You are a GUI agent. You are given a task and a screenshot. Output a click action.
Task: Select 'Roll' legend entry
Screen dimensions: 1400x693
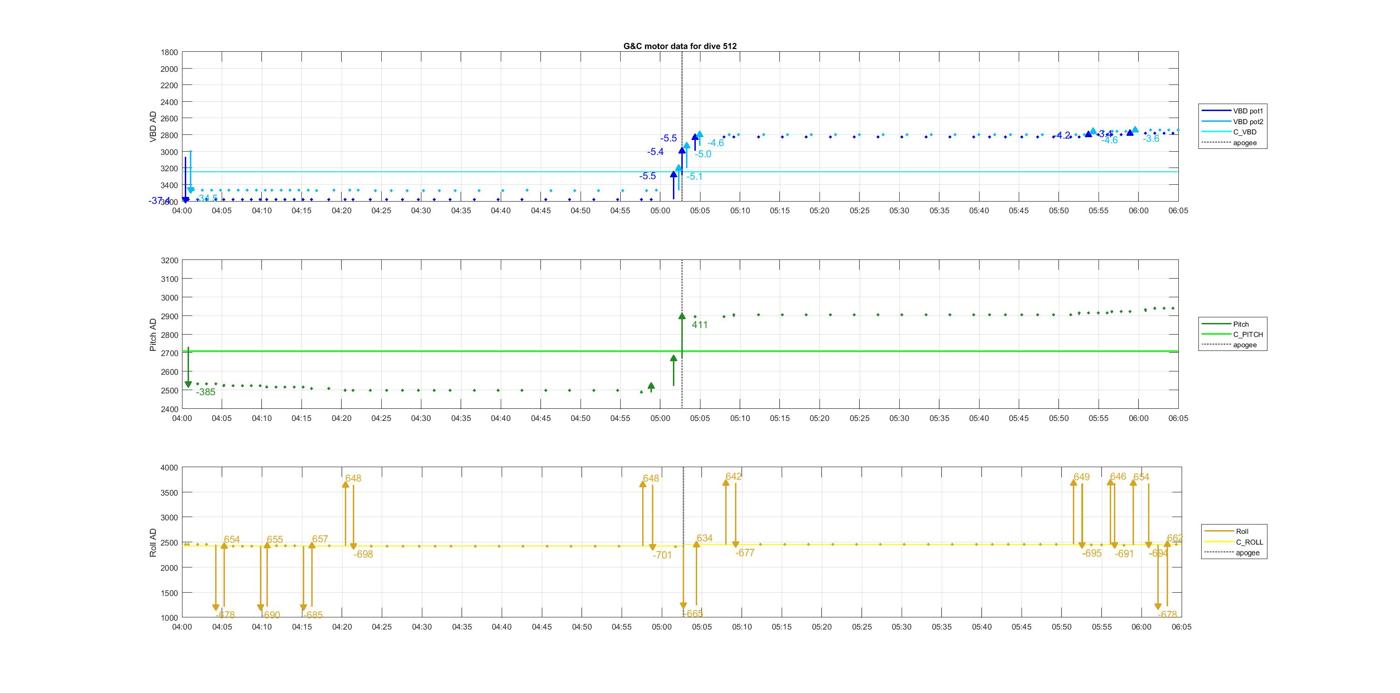[1242, 532]
